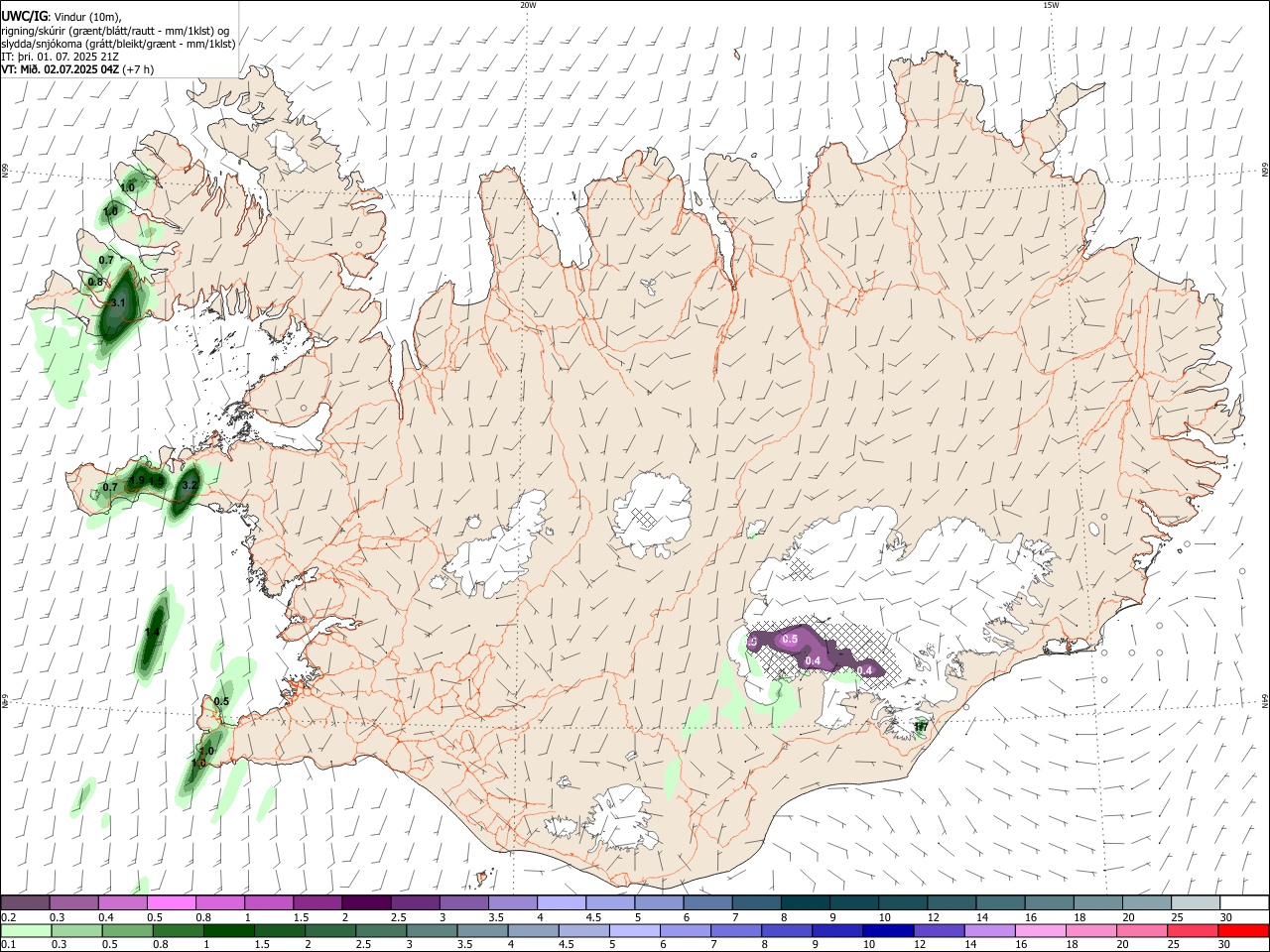Image resolution: width=1270 pixels, height=952 pixels.
Task: Click the '0.8' map label beside the 3.1 cell
Action: tap(95, 282)
